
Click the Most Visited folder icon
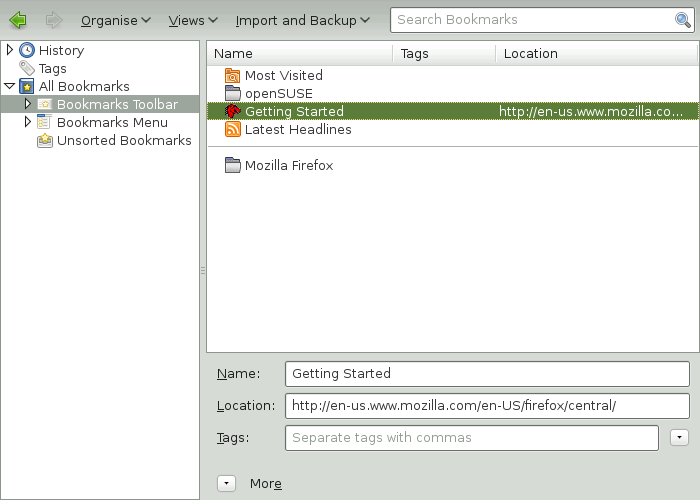(x=233, y=75)
